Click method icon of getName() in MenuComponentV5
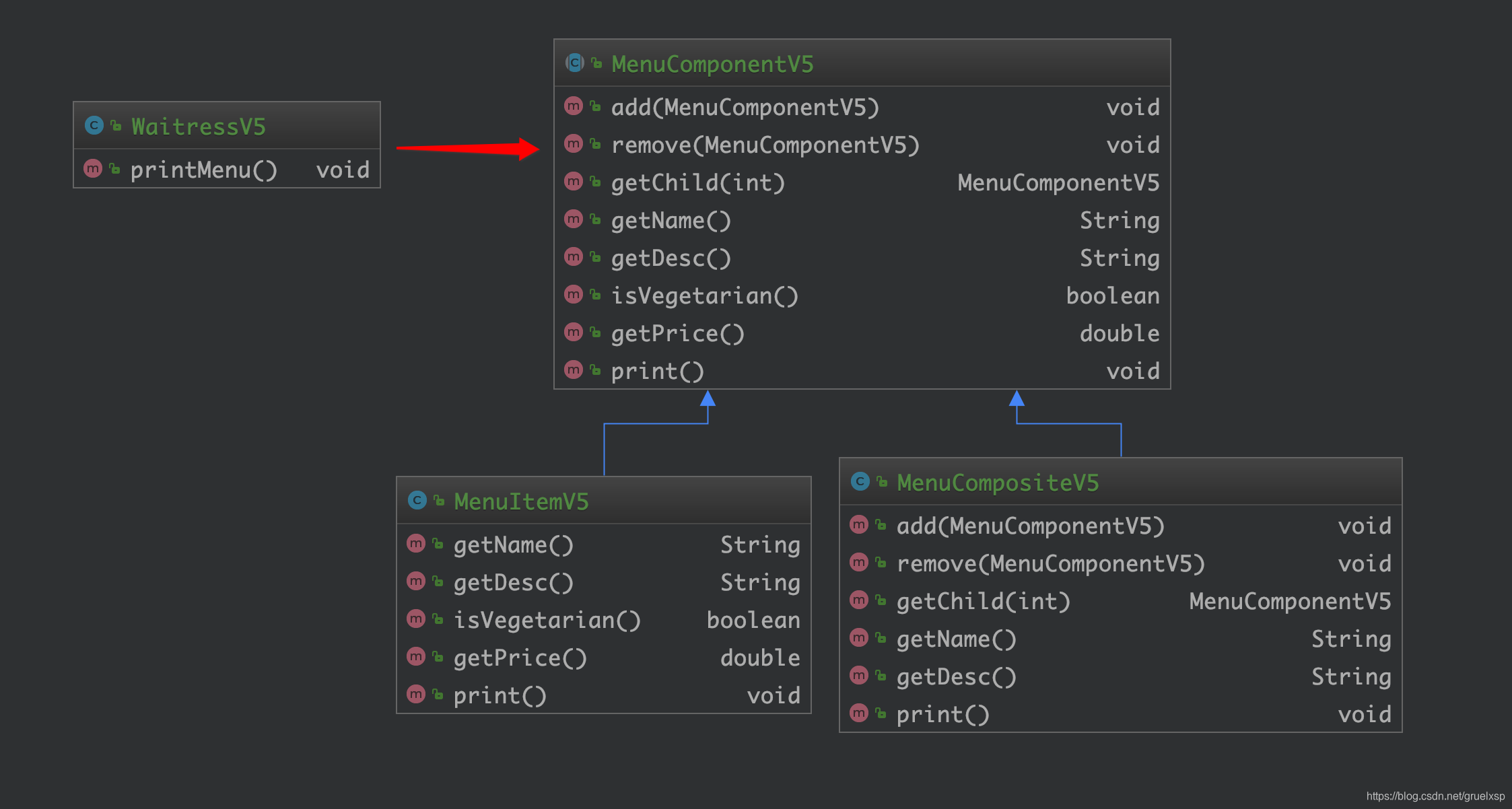The width and height of the screenshot is (1512, 809). (x=574, y=219)
